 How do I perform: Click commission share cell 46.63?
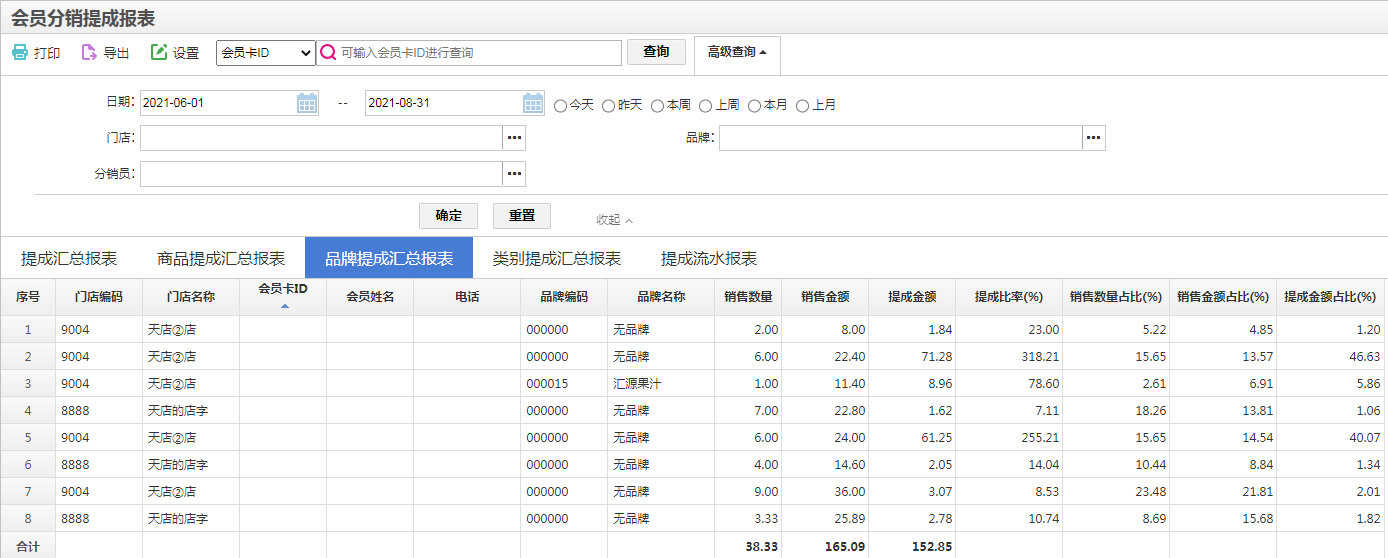coord(1330,357)
